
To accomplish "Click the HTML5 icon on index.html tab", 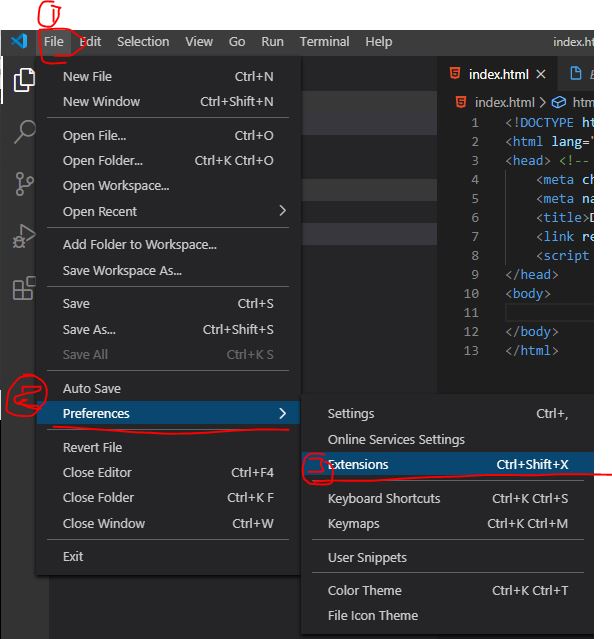I will click(x=455, y=74).
